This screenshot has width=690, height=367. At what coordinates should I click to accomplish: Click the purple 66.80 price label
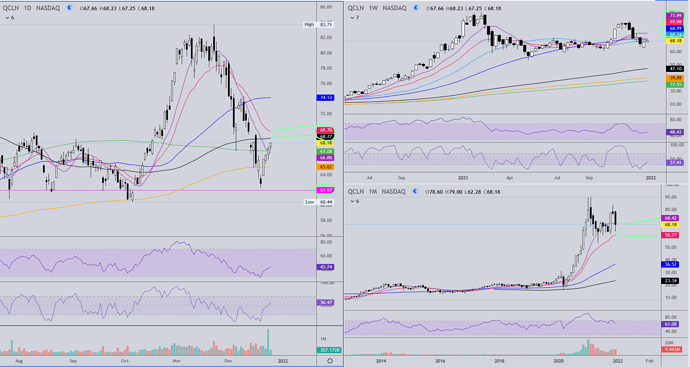[x=326, y=158]
